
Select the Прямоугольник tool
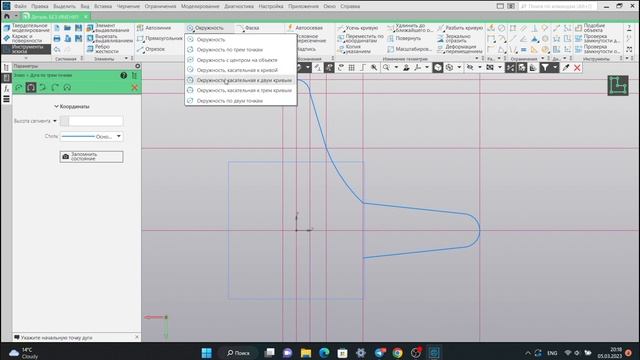[x=160, y=38]
